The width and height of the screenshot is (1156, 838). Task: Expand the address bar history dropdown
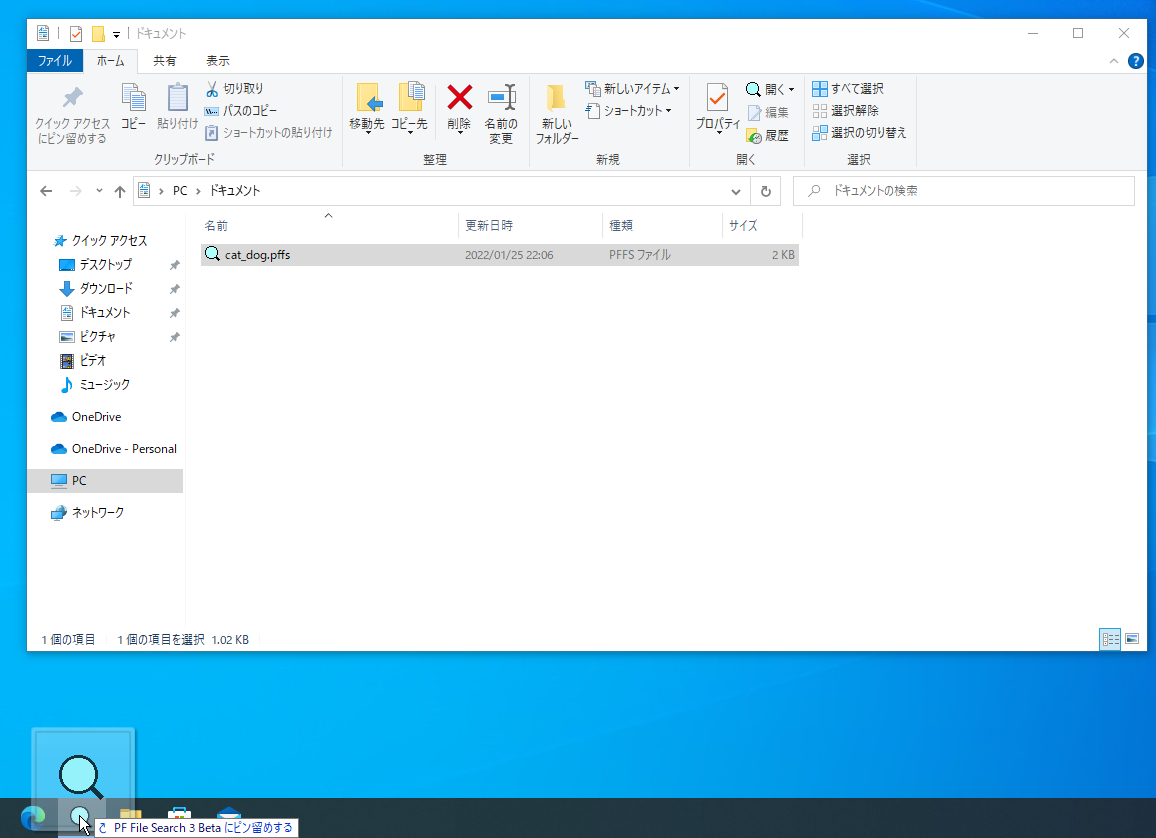click(x=736, y=191)
